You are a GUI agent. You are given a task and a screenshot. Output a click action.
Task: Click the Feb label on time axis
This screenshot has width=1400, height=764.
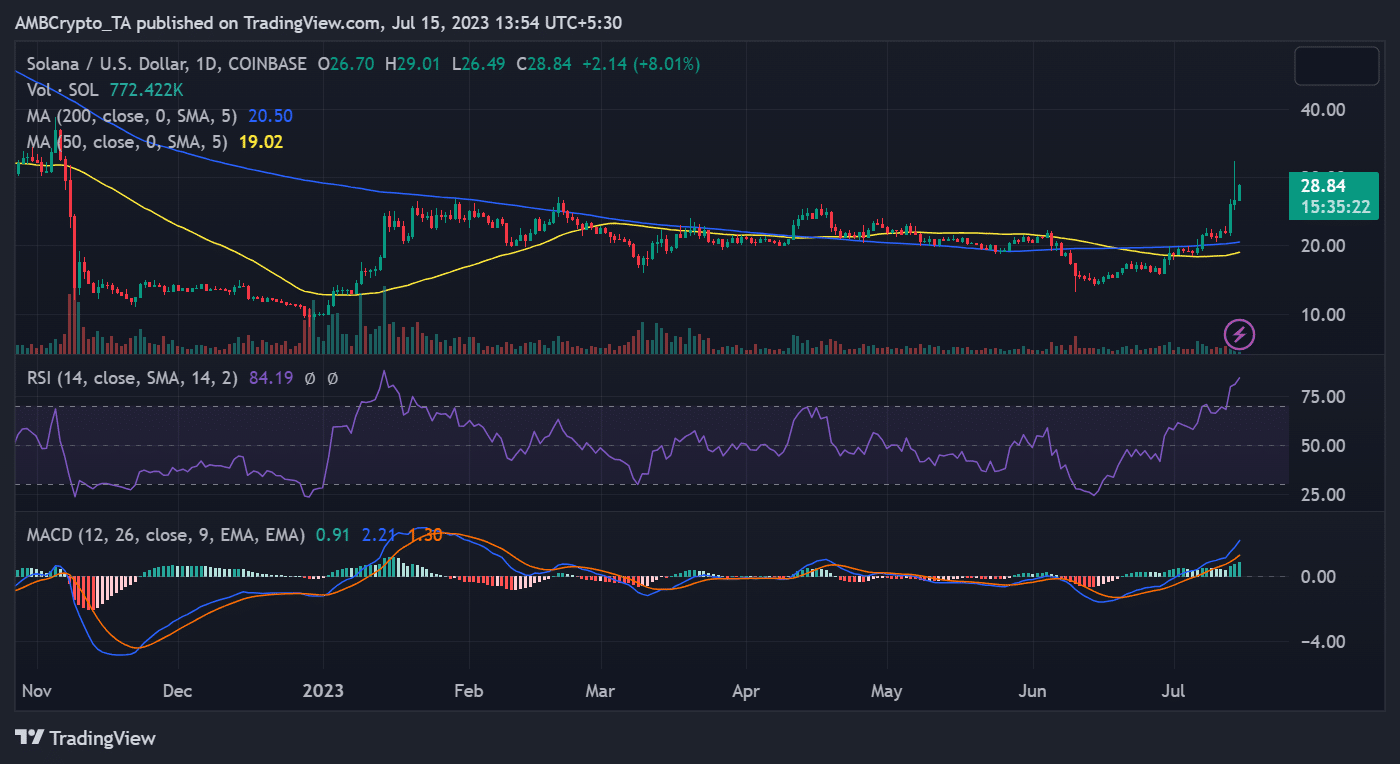pyautogui.click(x=468, y=691)
